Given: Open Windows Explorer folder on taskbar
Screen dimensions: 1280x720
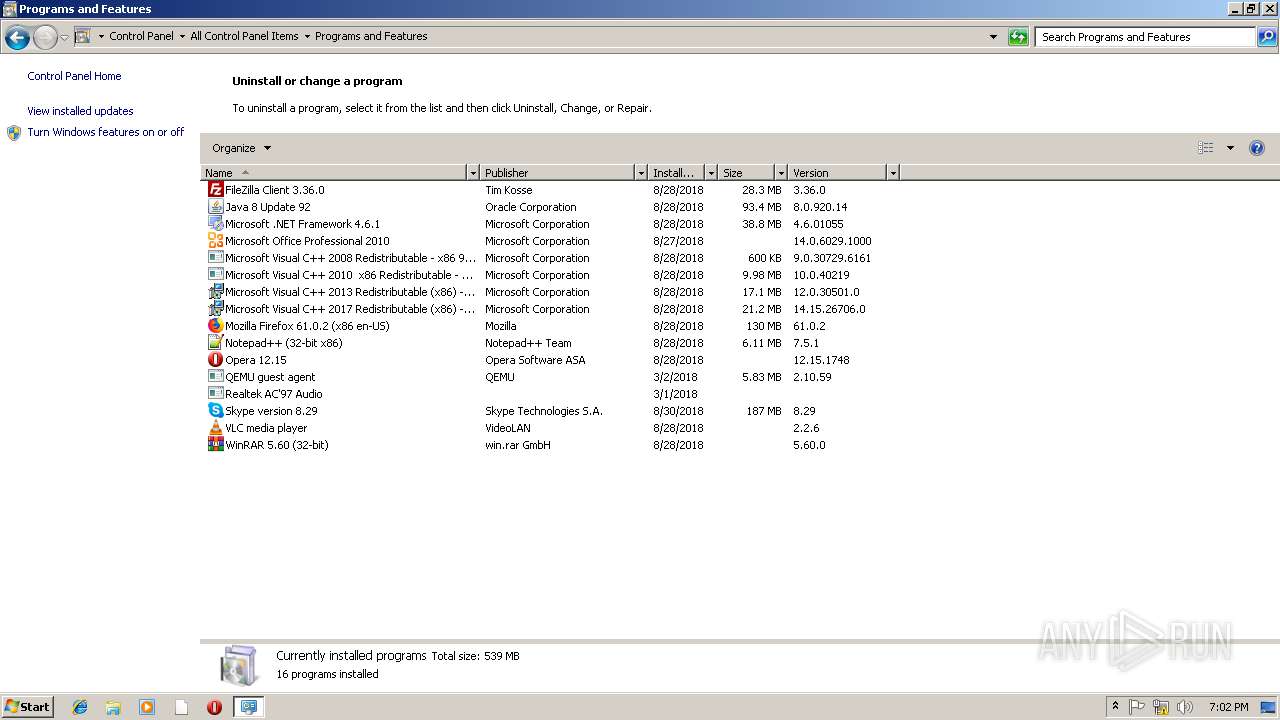Looking at the screenshot, I should [x=113, y=707].
